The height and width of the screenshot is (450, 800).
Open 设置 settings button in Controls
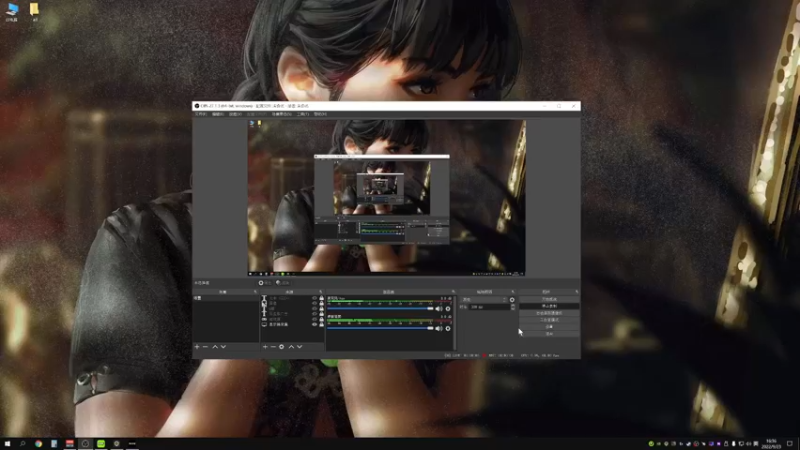549,327
